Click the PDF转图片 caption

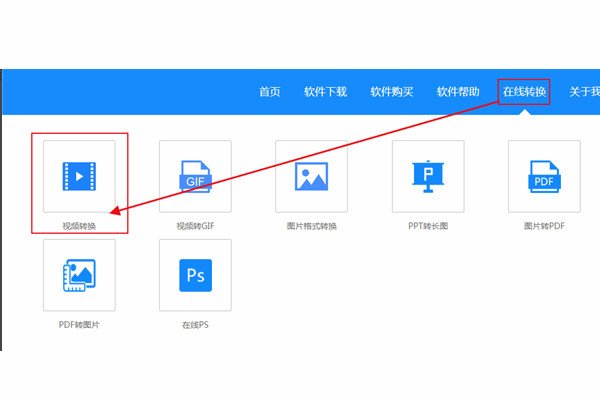pos(79,325)
